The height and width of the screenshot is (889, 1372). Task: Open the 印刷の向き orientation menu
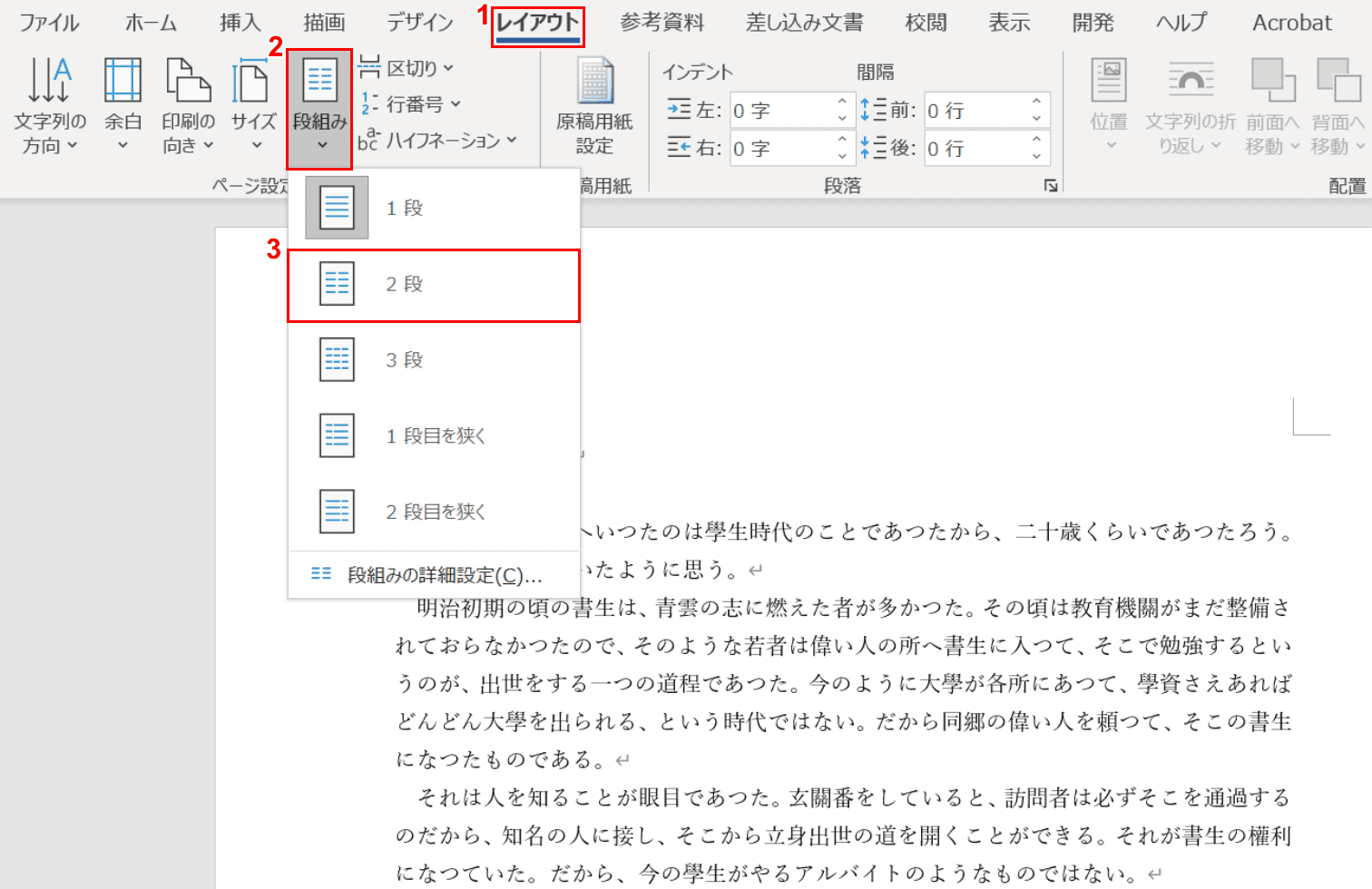[189, 105]
